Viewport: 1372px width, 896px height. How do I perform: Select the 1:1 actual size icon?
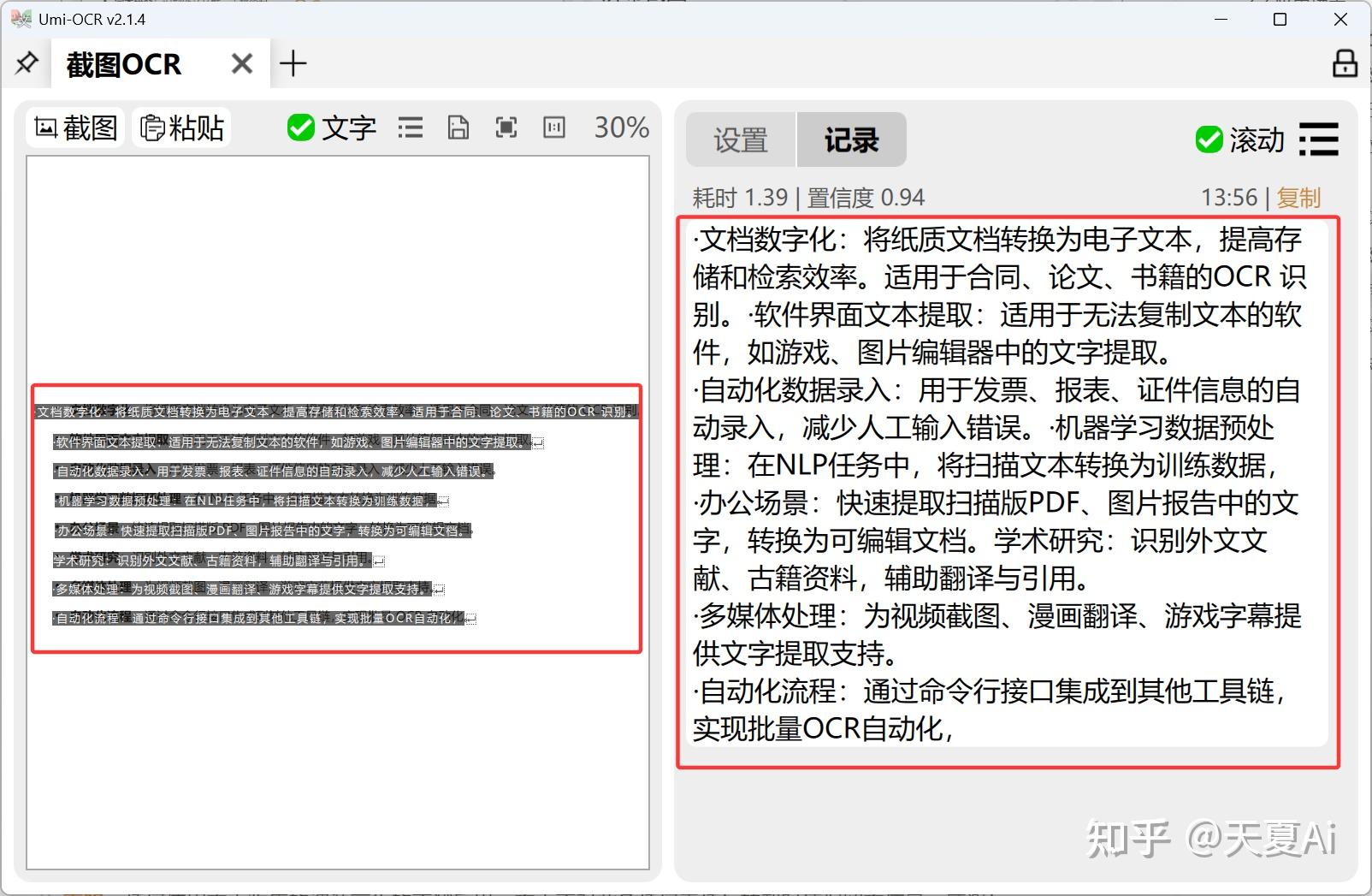(x=553, y=127)
